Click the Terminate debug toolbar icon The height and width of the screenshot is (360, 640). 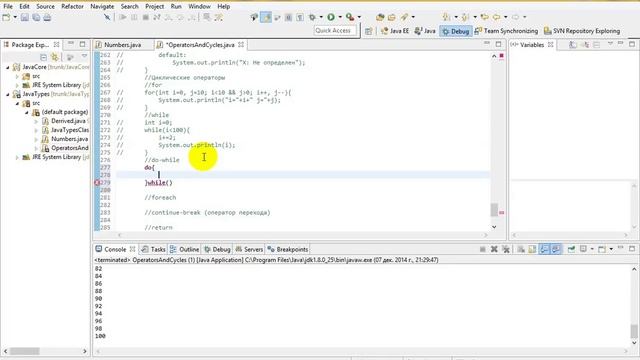[145, 17]
